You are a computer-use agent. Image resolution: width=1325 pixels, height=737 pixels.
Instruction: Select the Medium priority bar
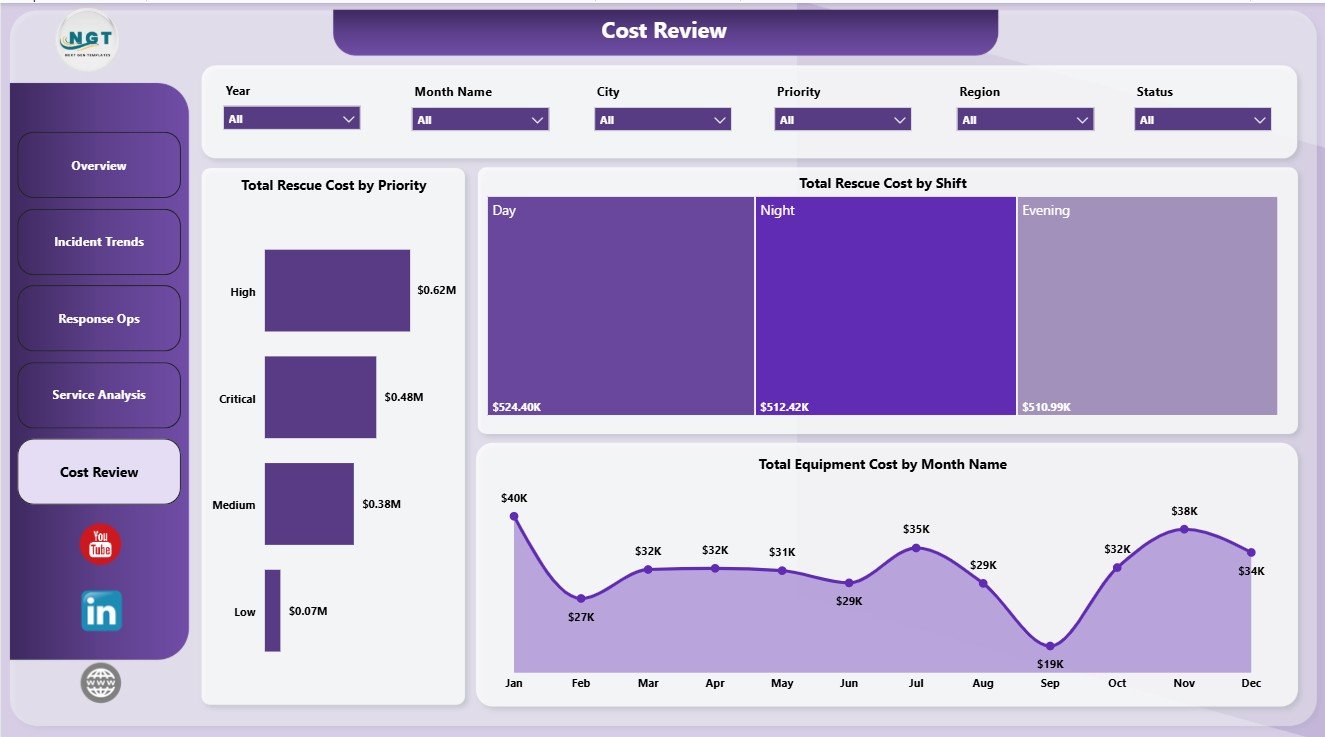pyautogui.click(x=309, y=504)
